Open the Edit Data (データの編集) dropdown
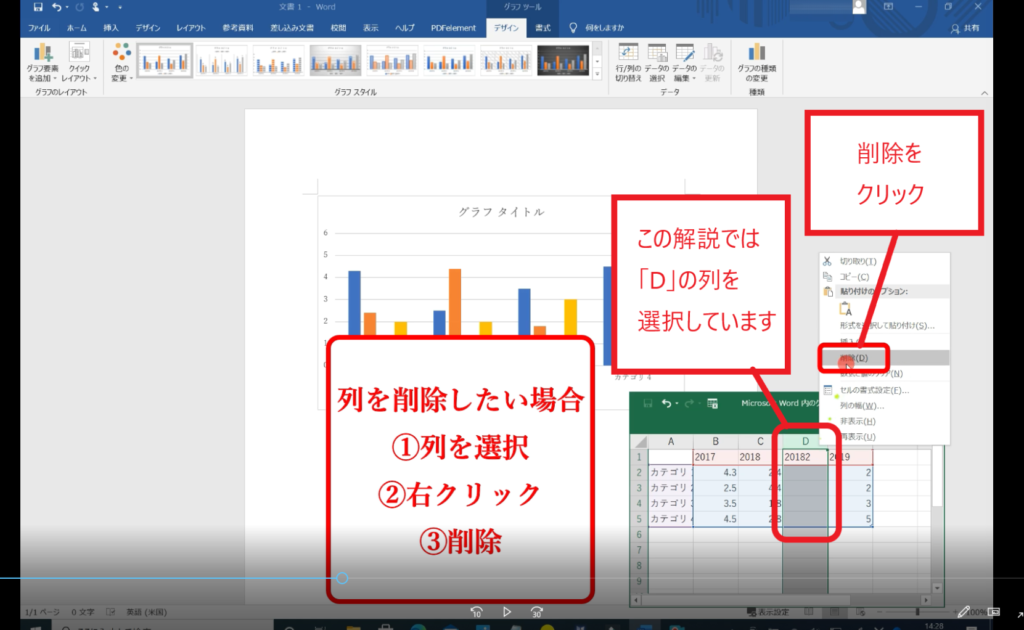Screen dimensions: 1024x630 (x=685, y=61)
